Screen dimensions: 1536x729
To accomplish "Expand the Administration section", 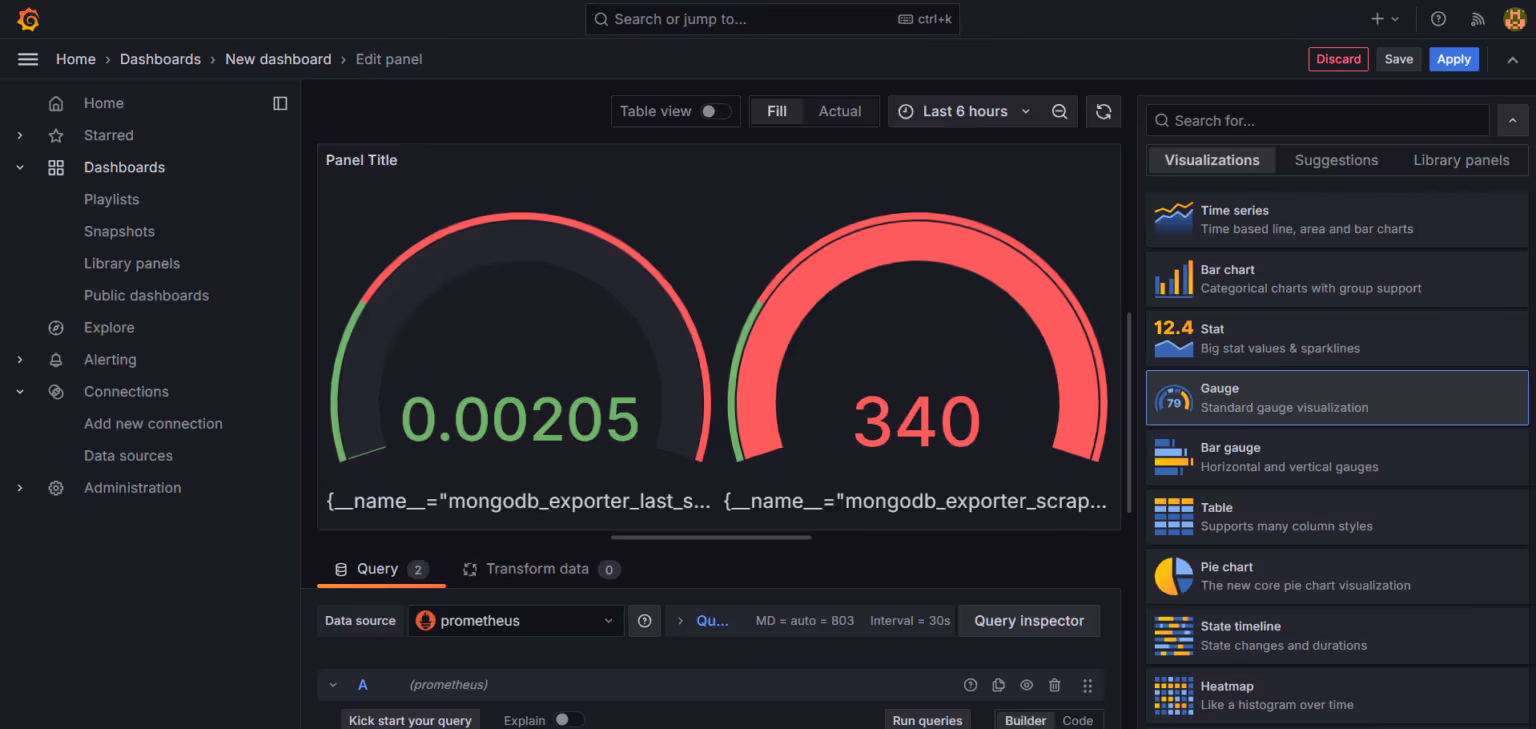I will point(20,488).
